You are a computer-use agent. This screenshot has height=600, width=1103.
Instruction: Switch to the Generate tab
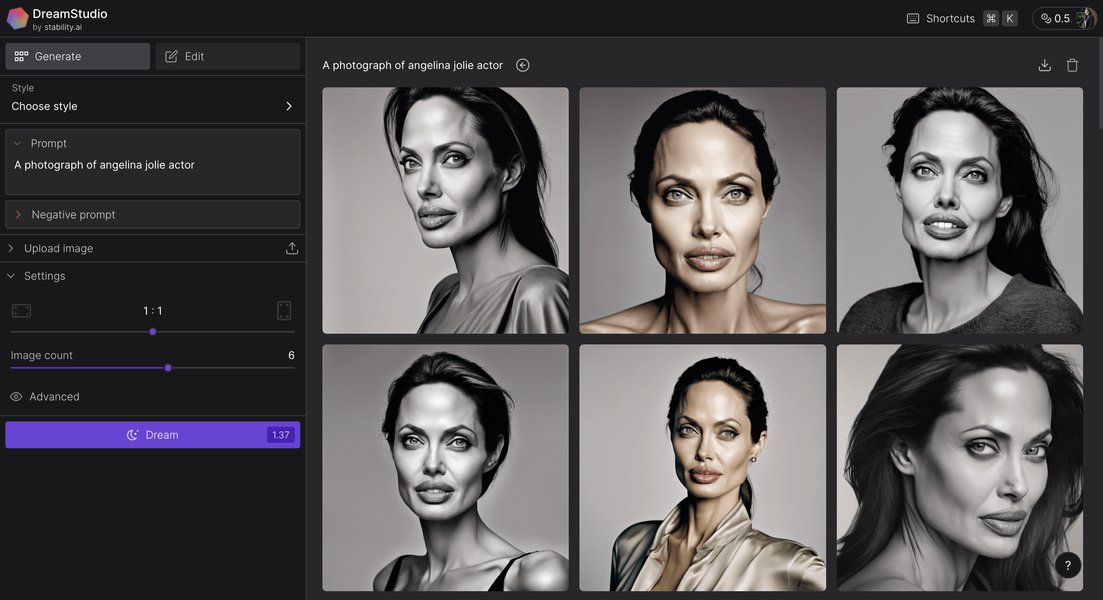pyautogui.click(x=77, y=56)
